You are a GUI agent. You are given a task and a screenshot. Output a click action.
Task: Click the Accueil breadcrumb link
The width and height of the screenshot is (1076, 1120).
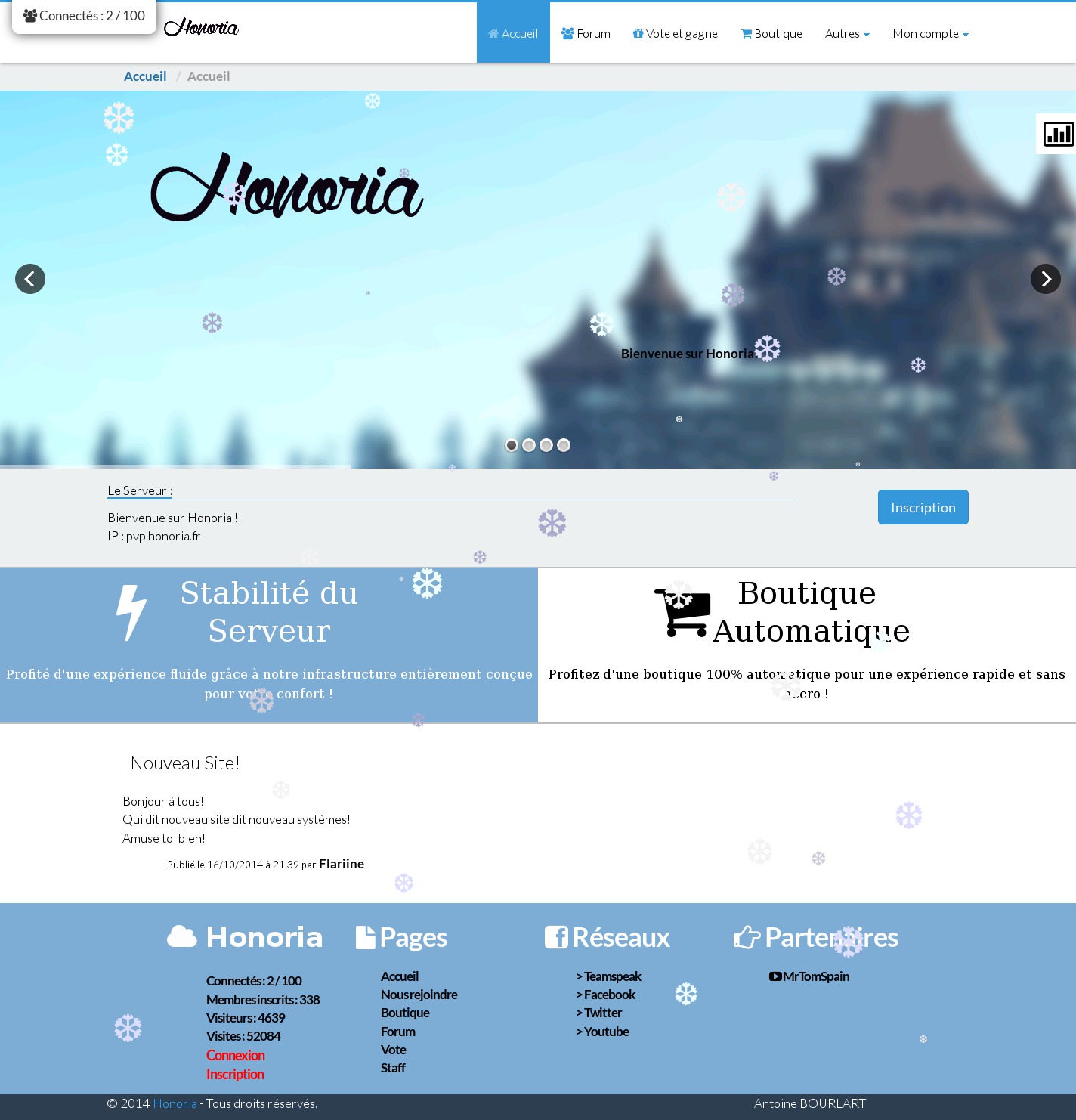click(145, 76)
